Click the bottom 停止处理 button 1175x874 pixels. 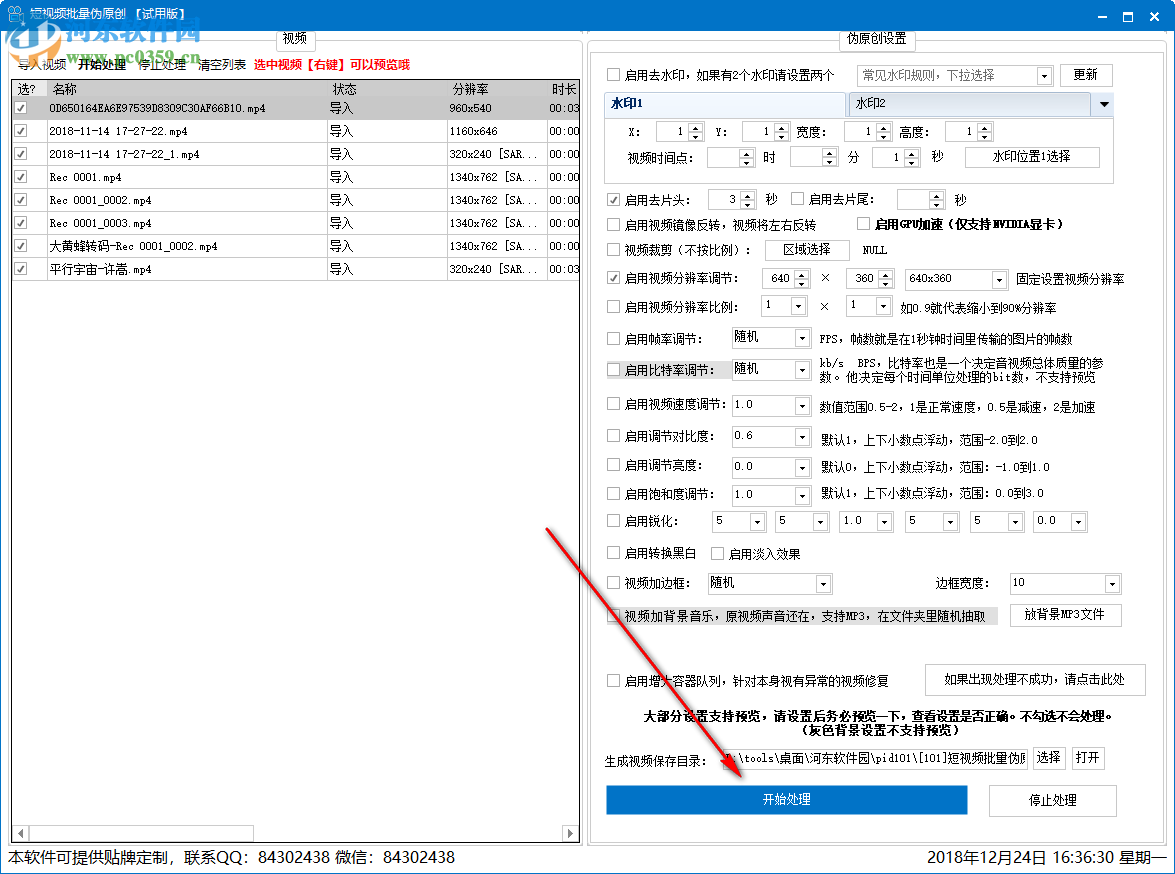pyautogui.click(x=1052, y=801)
